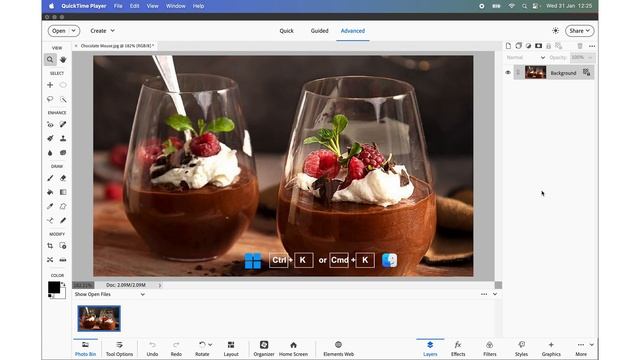Go to the Home Screen
This screenshot has height=360, width=640.
[293, 349]
